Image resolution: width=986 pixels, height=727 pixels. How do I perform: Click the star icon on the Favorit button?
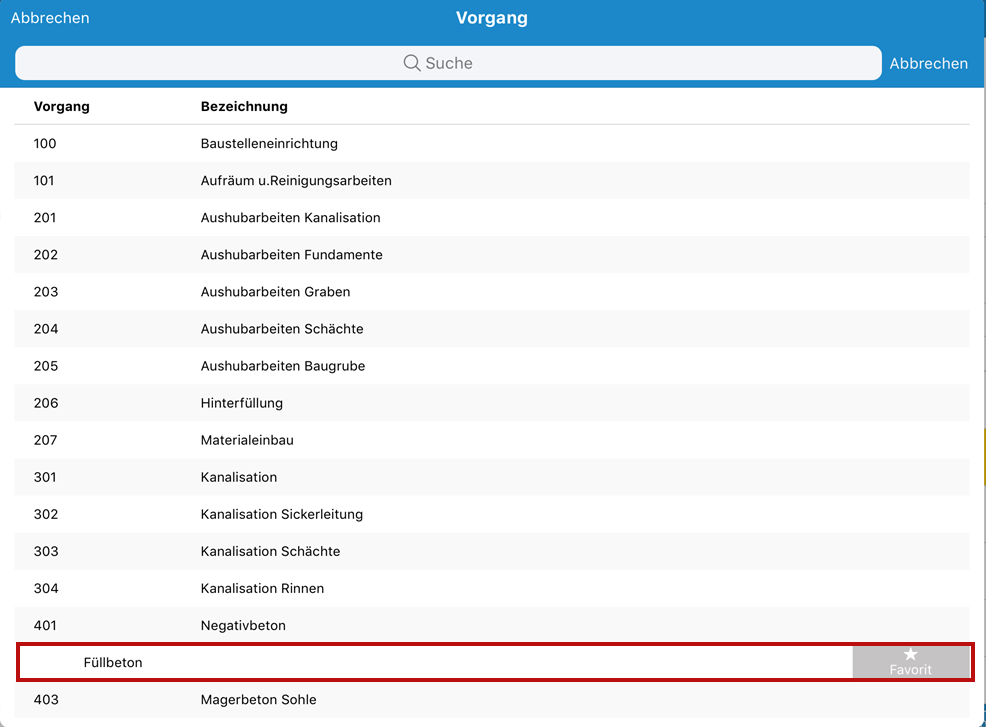point(911,655)
